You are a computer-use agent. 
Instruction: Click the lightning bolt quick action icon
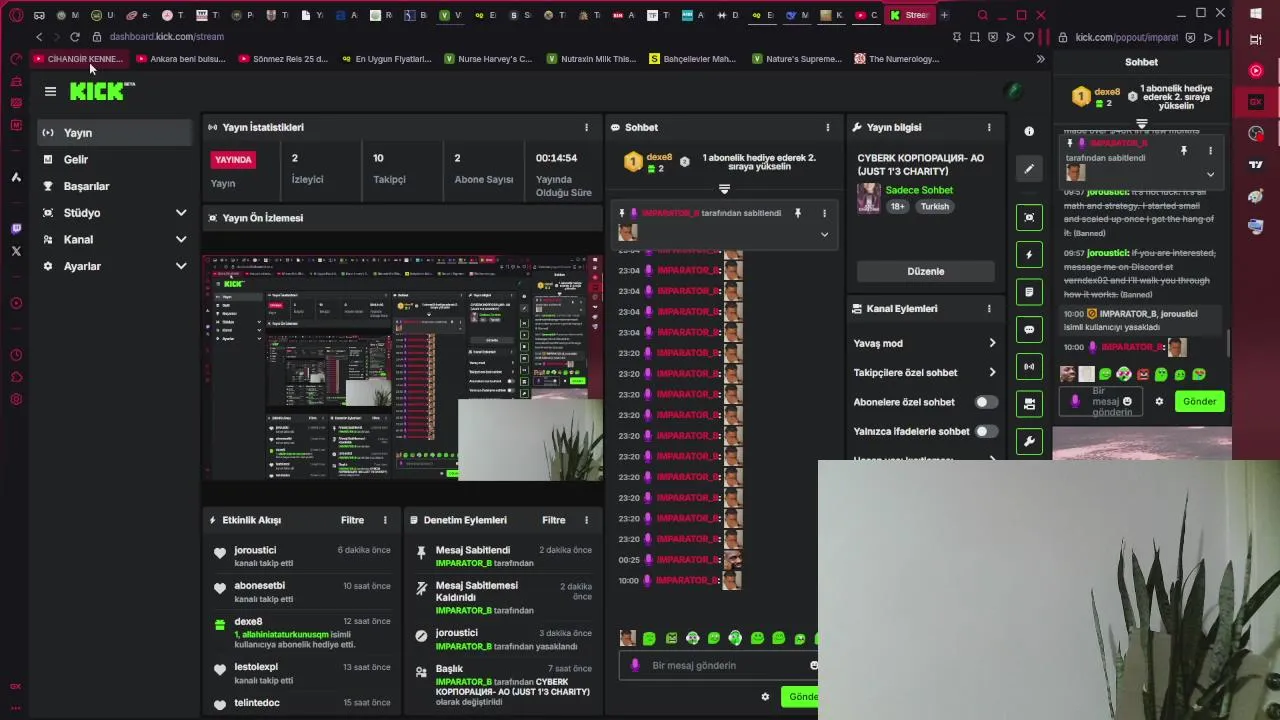click(x=1029, y=255)
